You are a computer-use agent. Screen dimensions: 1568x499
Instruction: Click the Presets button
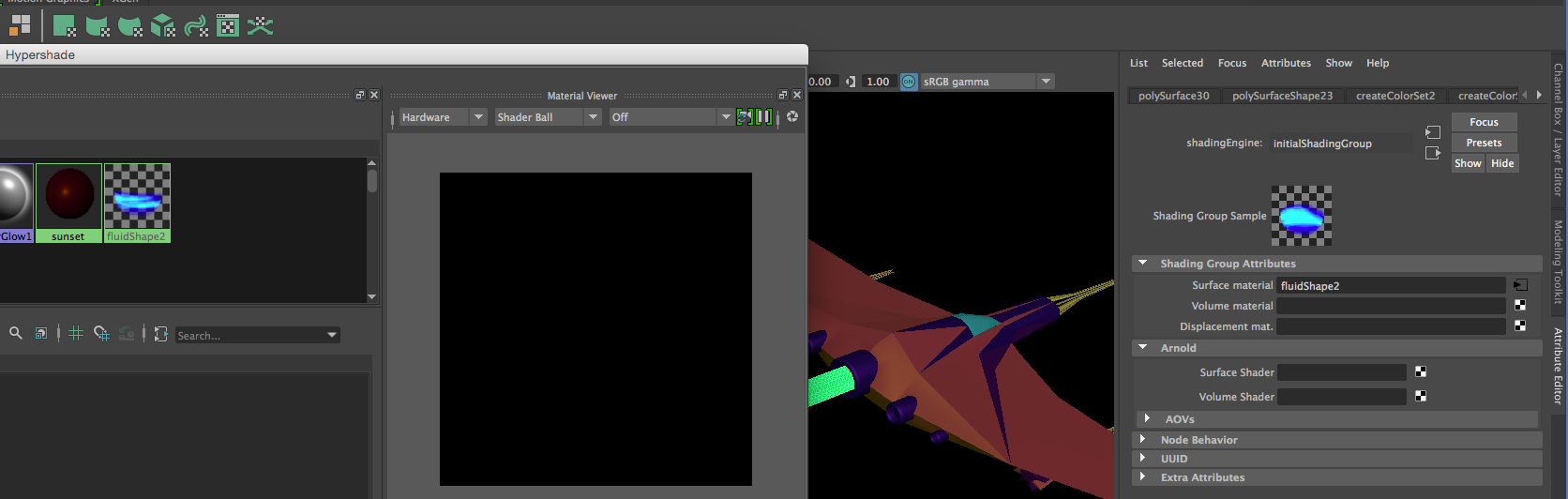[x=1484, y=143]
